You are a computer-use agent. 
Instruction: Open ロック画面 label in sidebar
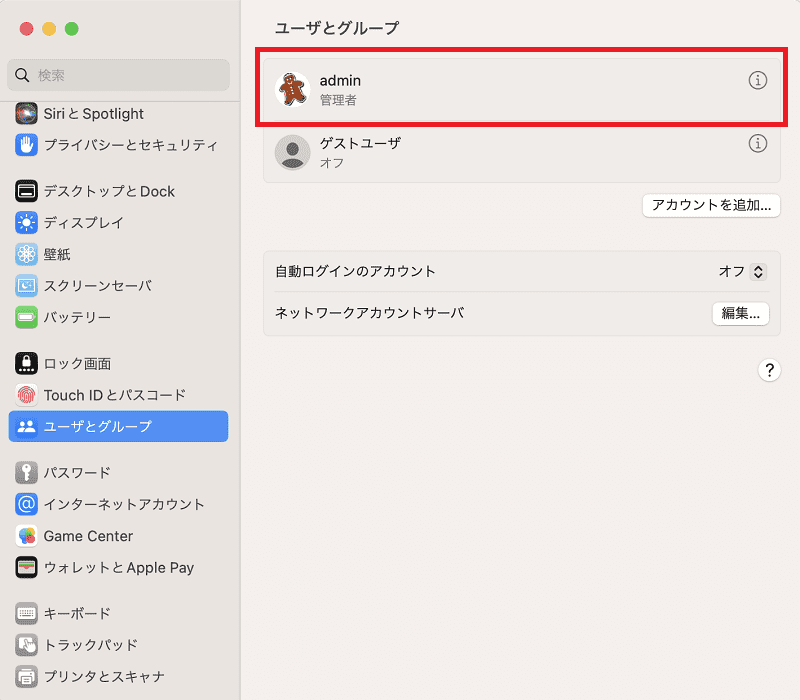tap(78, 363)
